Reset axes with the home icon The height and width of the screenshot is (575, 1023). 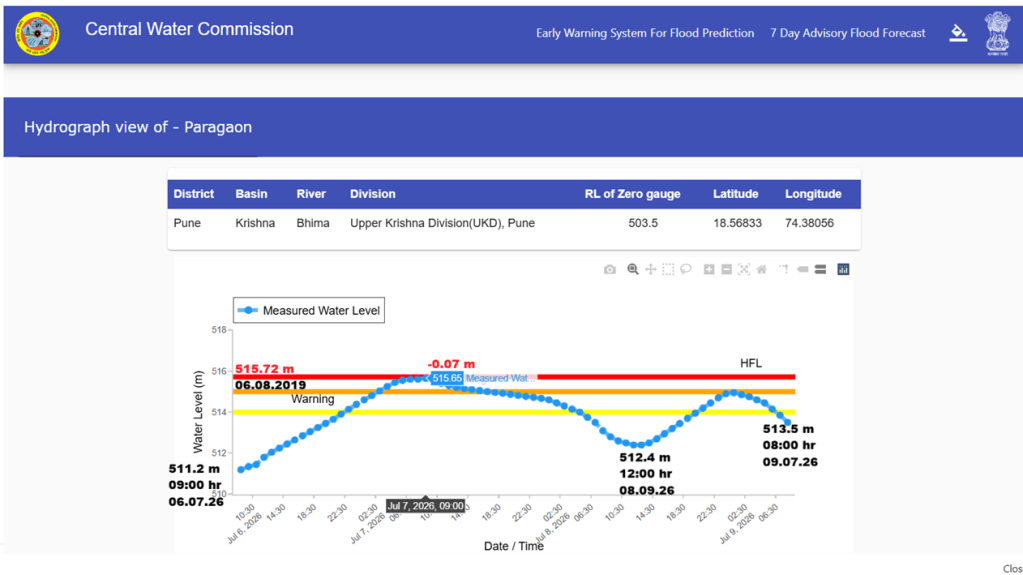tap(762, 270)
